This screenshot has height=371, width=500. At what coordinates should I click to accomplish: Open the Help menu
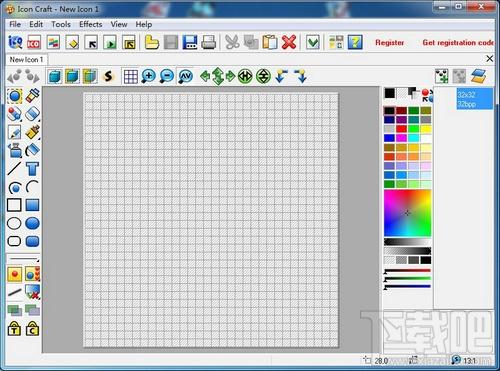(x=144, y=24)
